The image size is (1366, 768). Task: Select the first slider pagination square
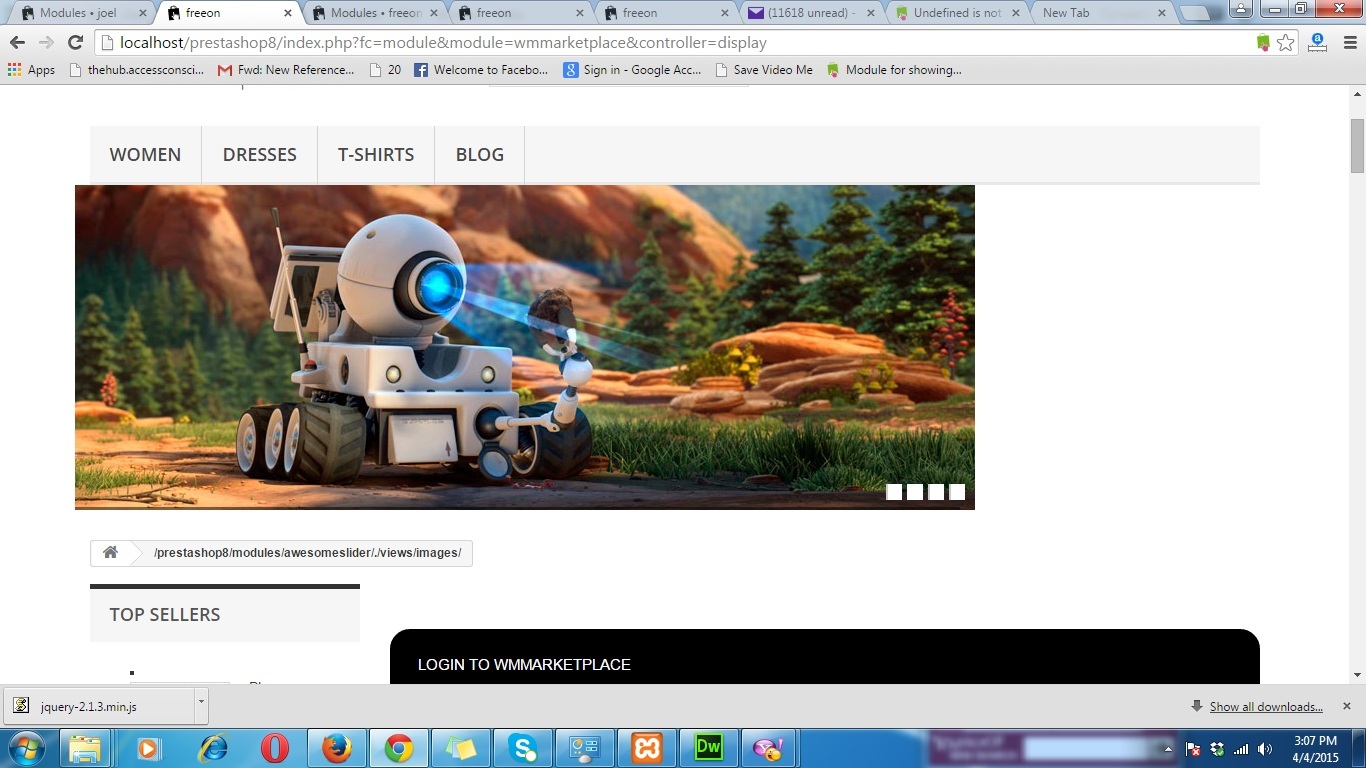point(894,491)
